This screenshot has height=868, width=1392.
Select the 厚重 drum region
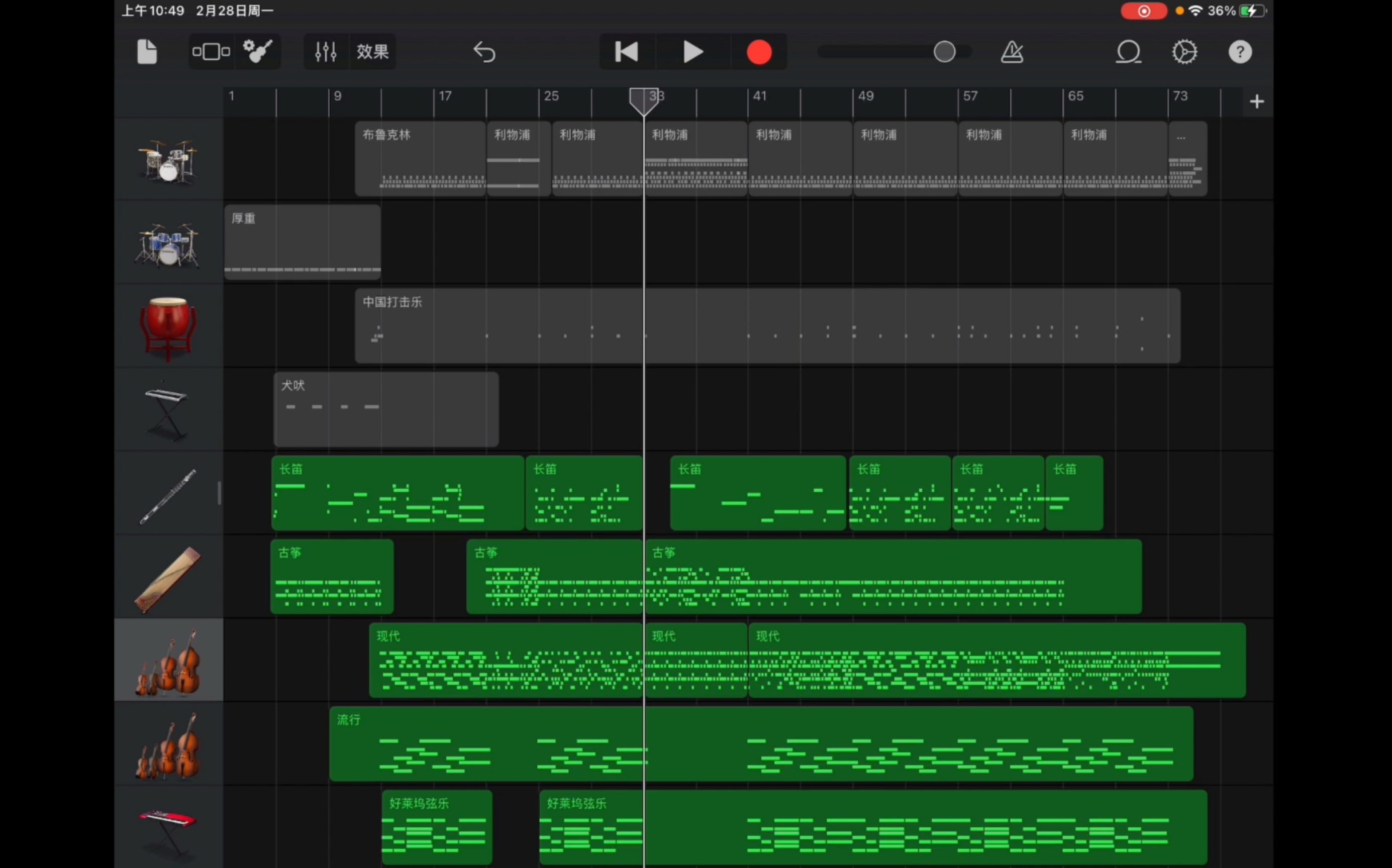[303, 242]
